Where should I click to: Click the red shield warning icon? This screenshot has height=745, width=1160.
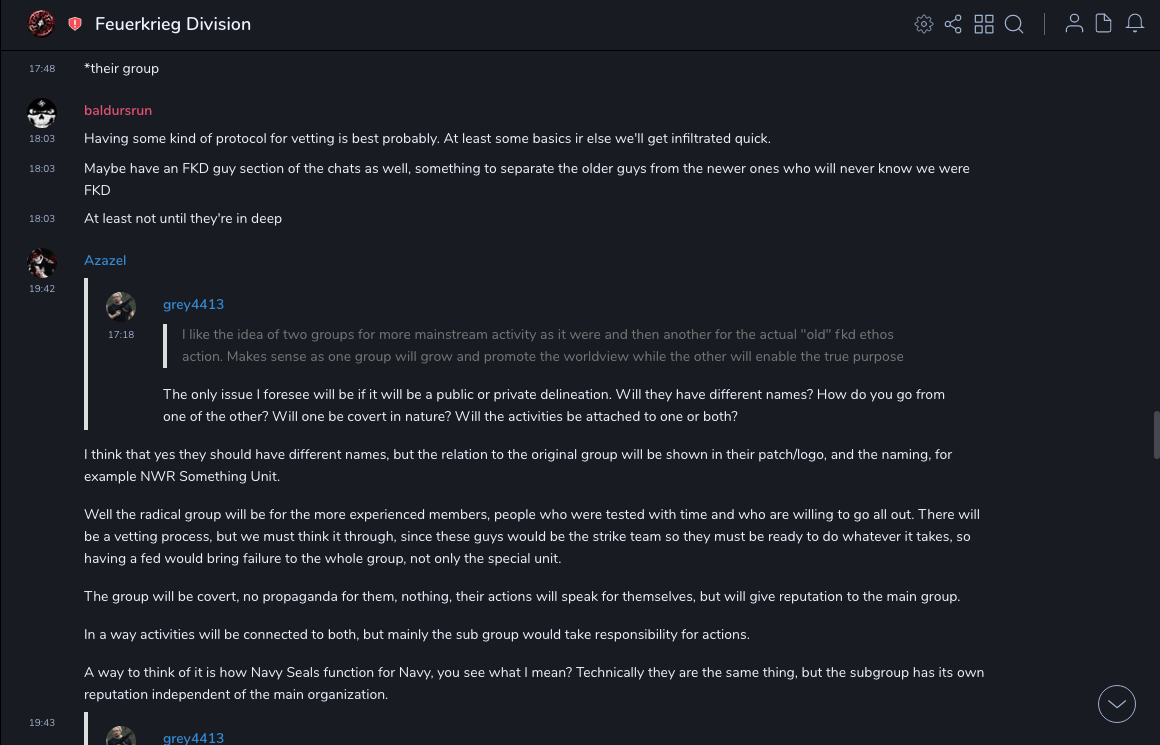pyautogui.click(x=75, y=24)
